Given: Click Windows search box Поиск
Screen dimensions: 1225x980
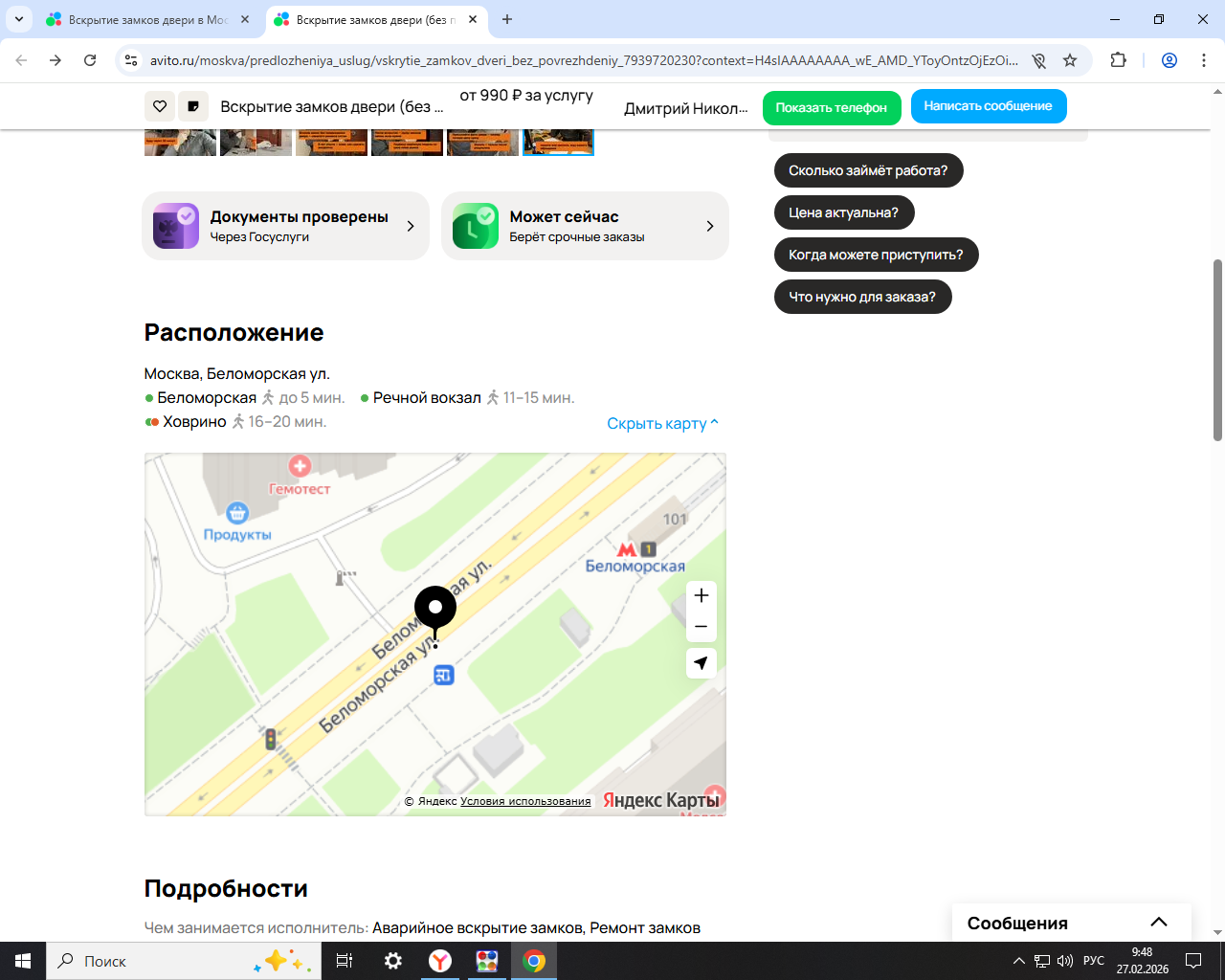Looking at the screenshot, I should pos(184,961).
